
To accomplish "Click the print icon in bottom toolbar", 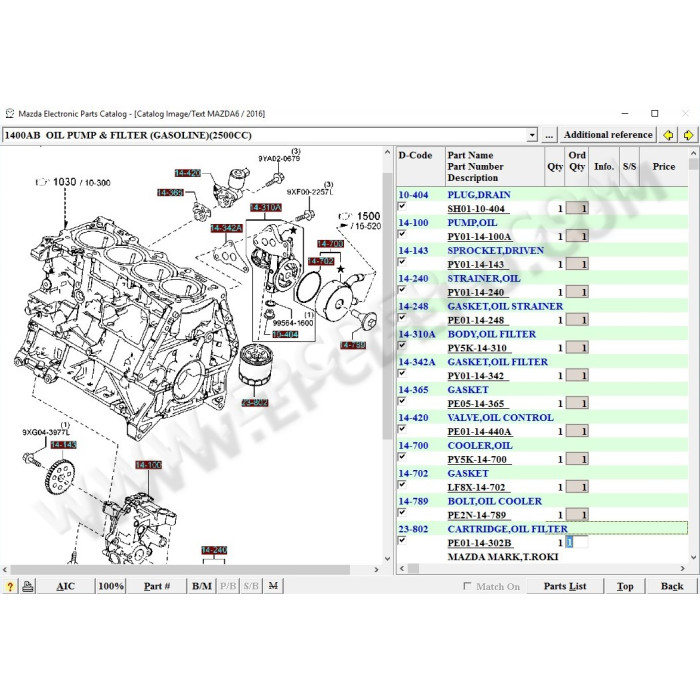I will [28, 586].
